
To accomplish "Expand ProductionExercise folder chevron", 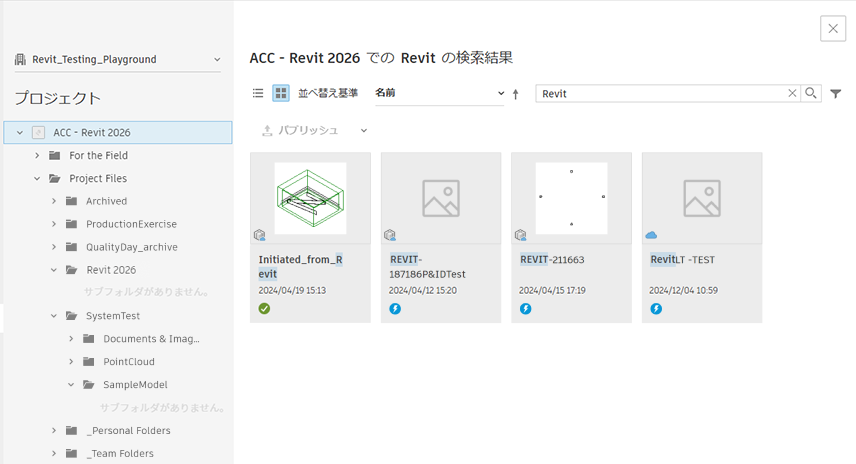I will pos(54,224).
